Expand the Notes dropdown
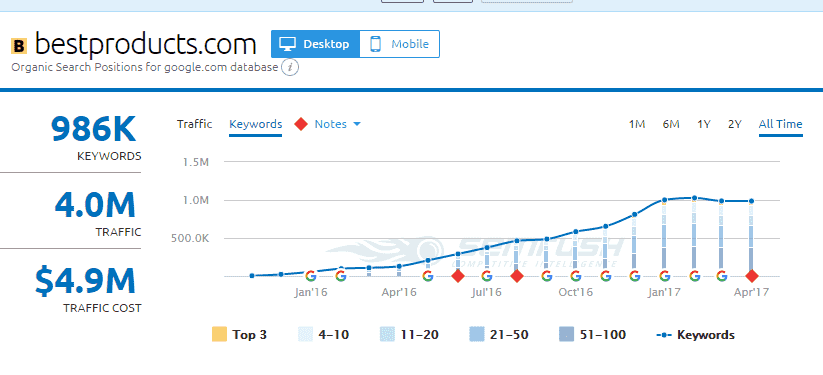 point(337,124)
